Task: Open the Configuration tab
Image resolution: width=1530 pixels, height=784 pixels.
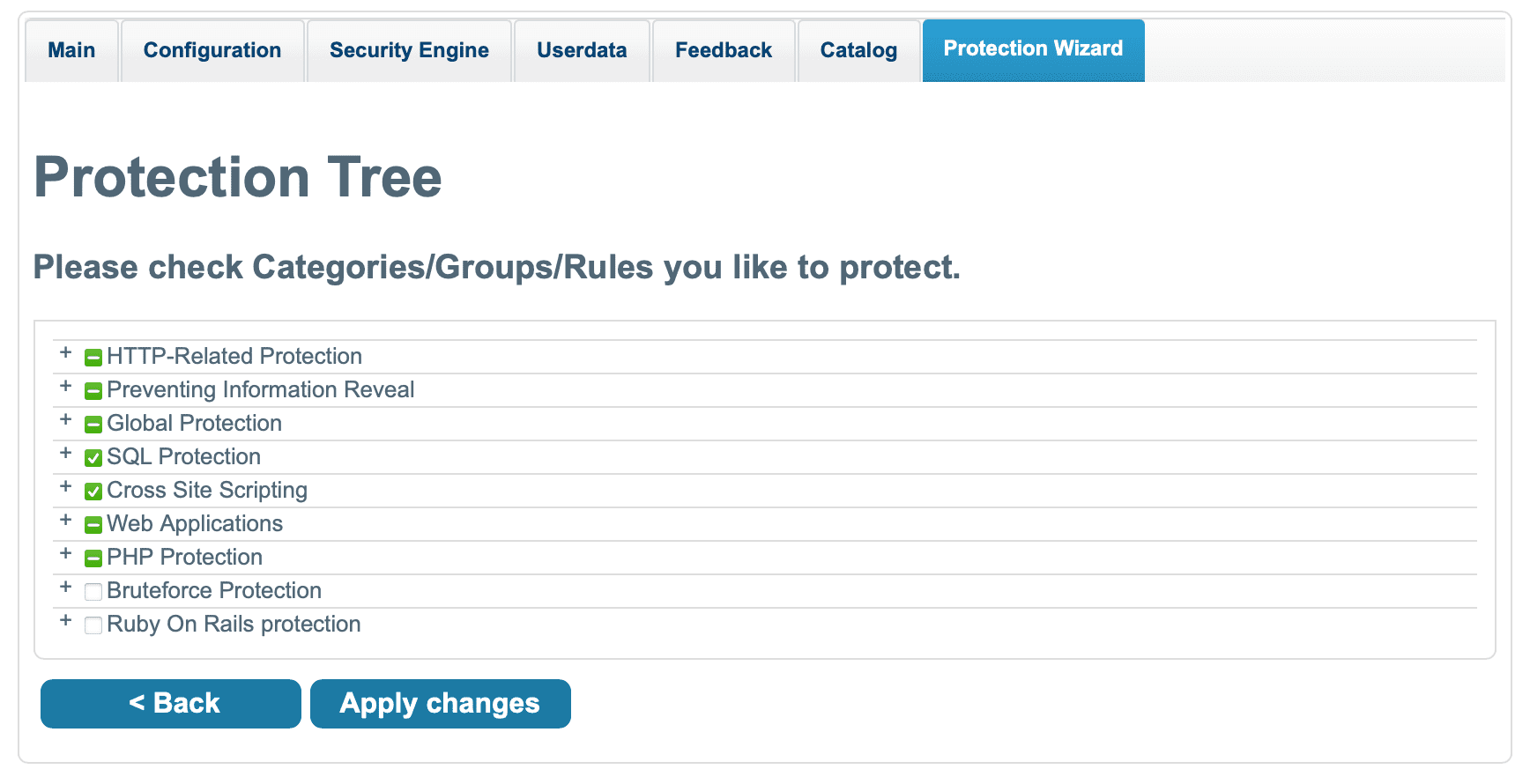Action: click(212, 51)
